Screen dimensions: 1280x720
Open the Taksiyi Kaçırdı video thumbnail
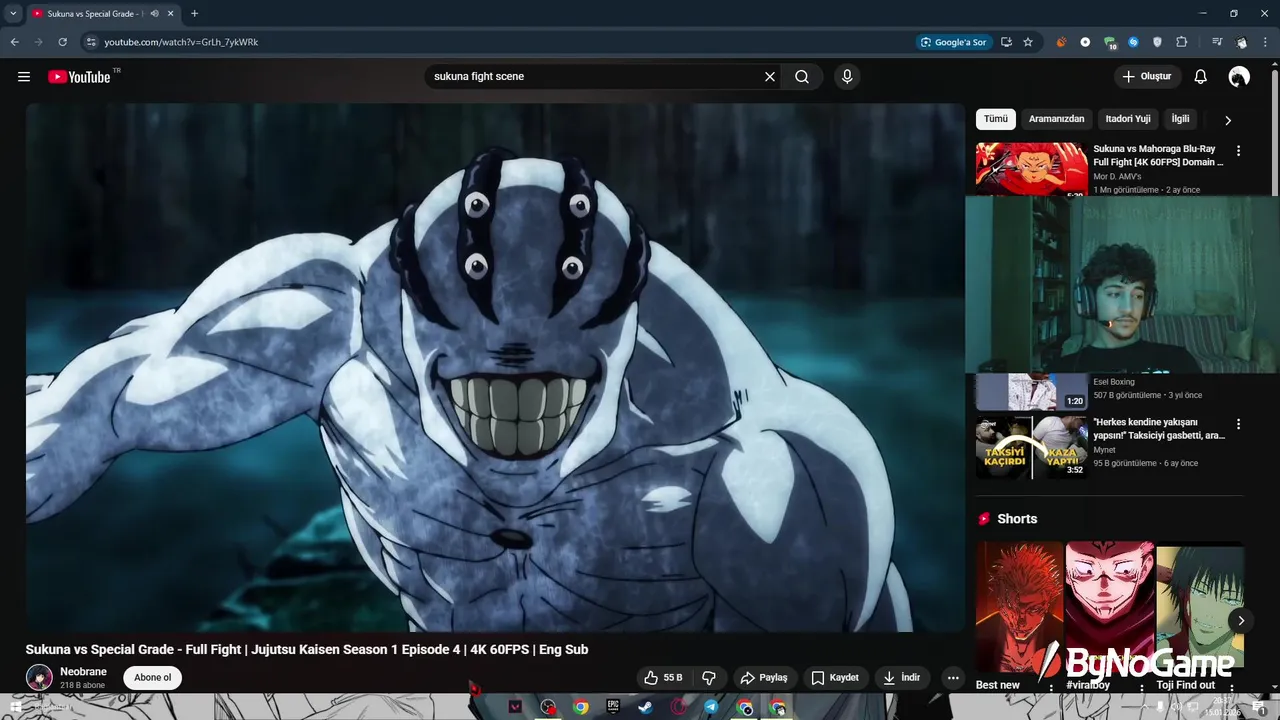coord(1031,447)
